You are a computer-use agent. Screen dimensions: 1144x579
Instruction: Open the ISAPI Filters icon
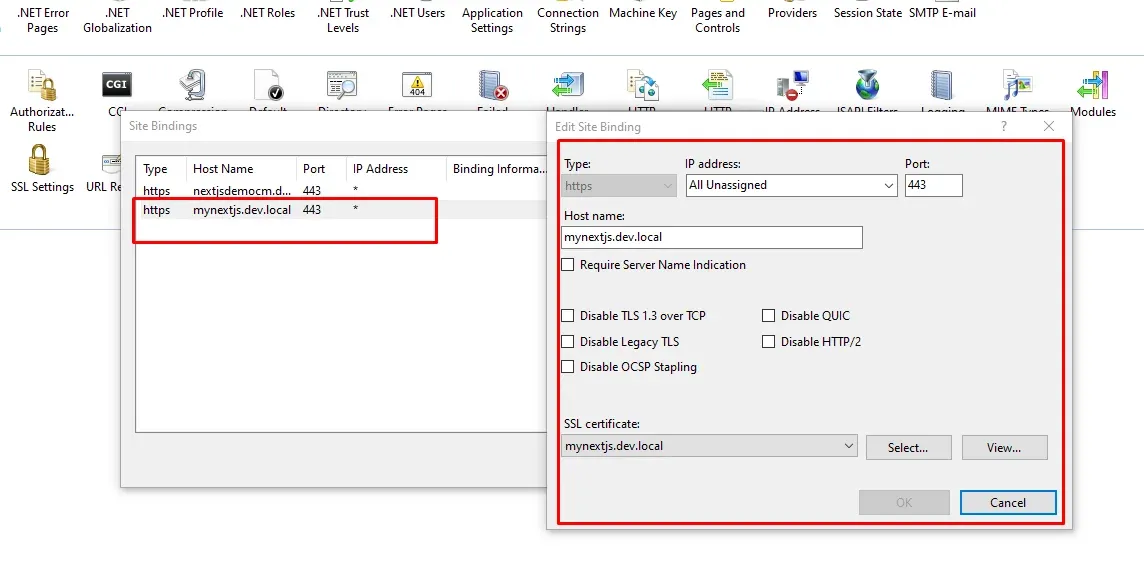[867, 85]
